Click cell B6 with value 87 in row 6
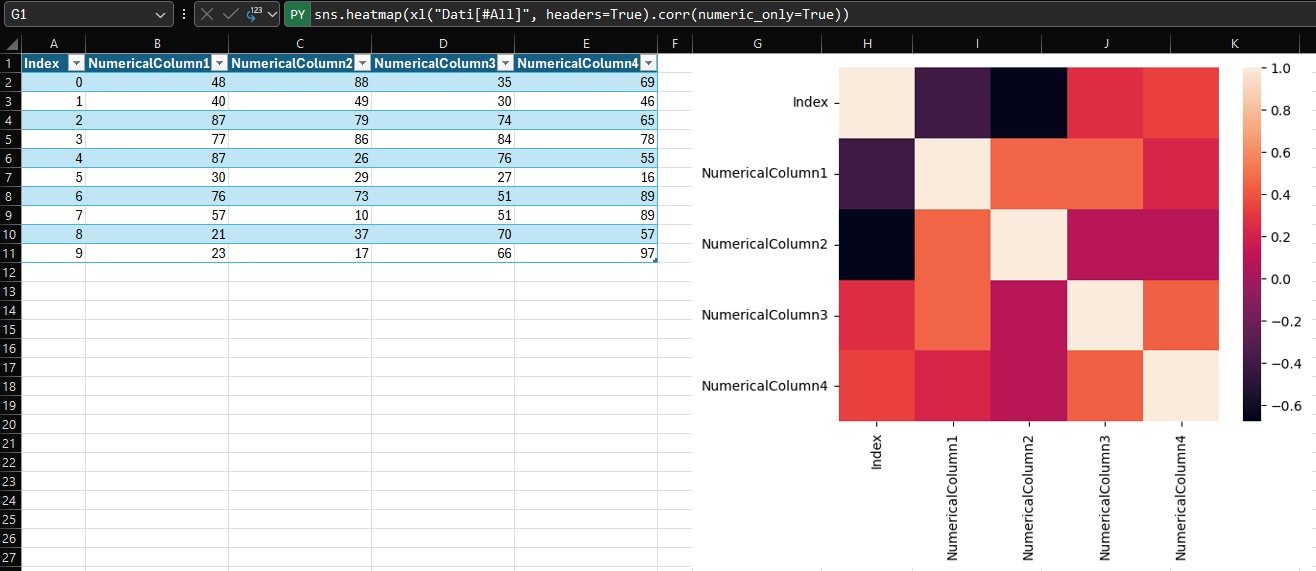Image resolution: width=1316 pixels, height=571 pixels. tap(157, 157)
